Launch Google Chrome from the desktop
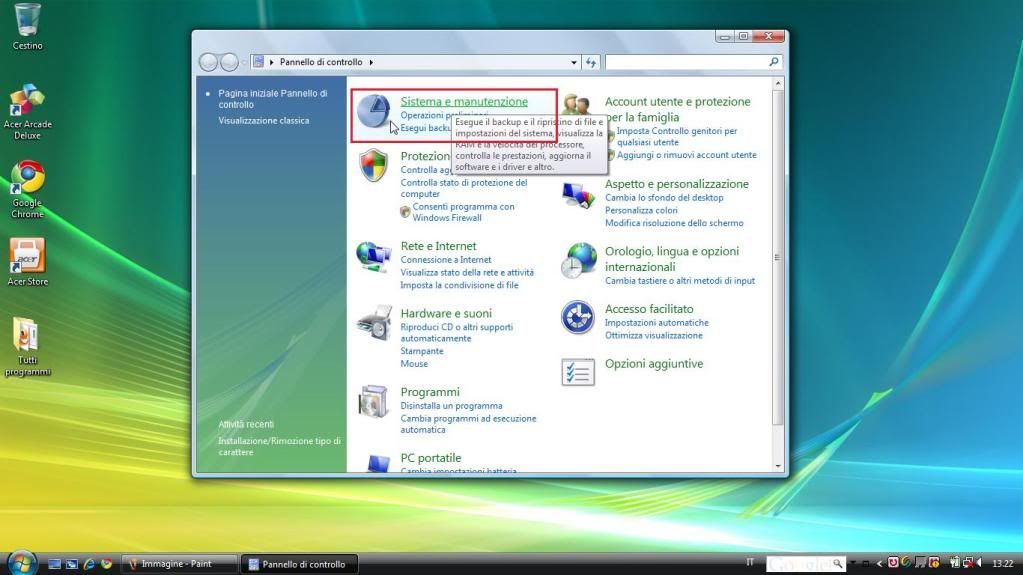 point(27,189)
